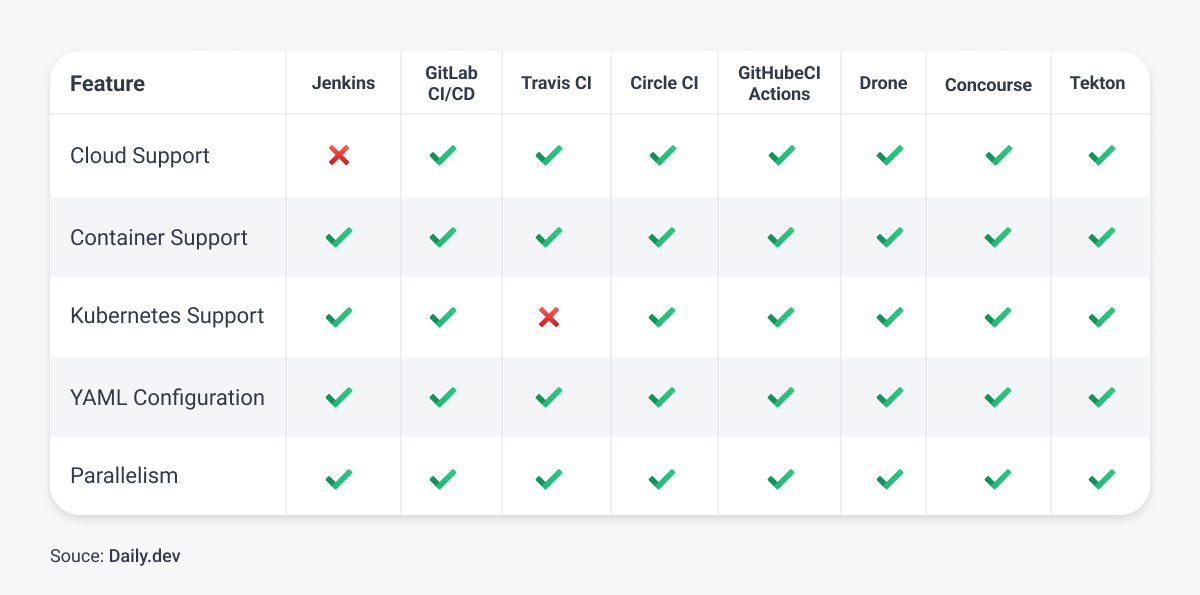Click the Jenkins column header

tap(343, 83)
